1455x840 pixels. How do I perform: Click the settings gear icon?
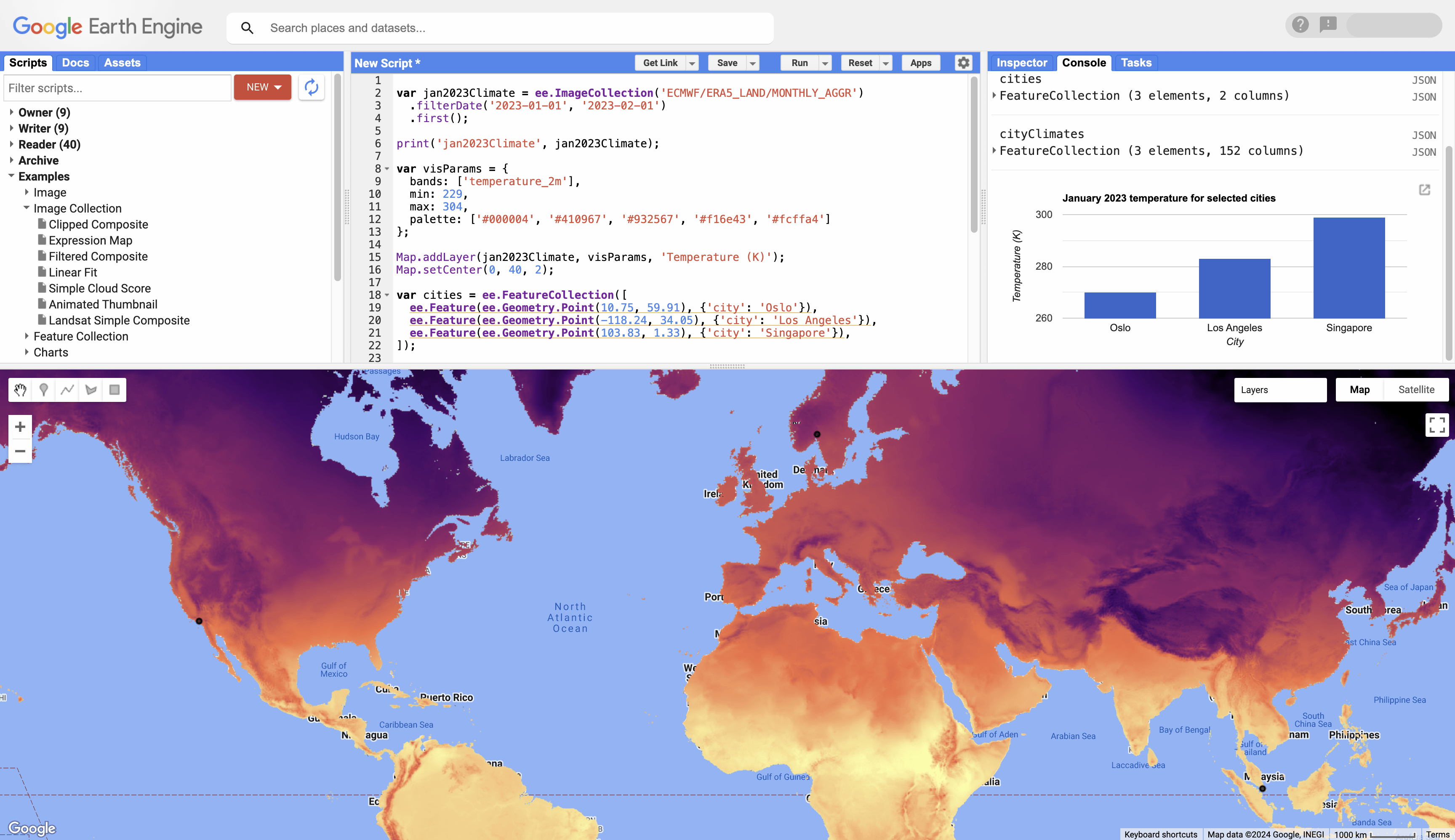963,63
